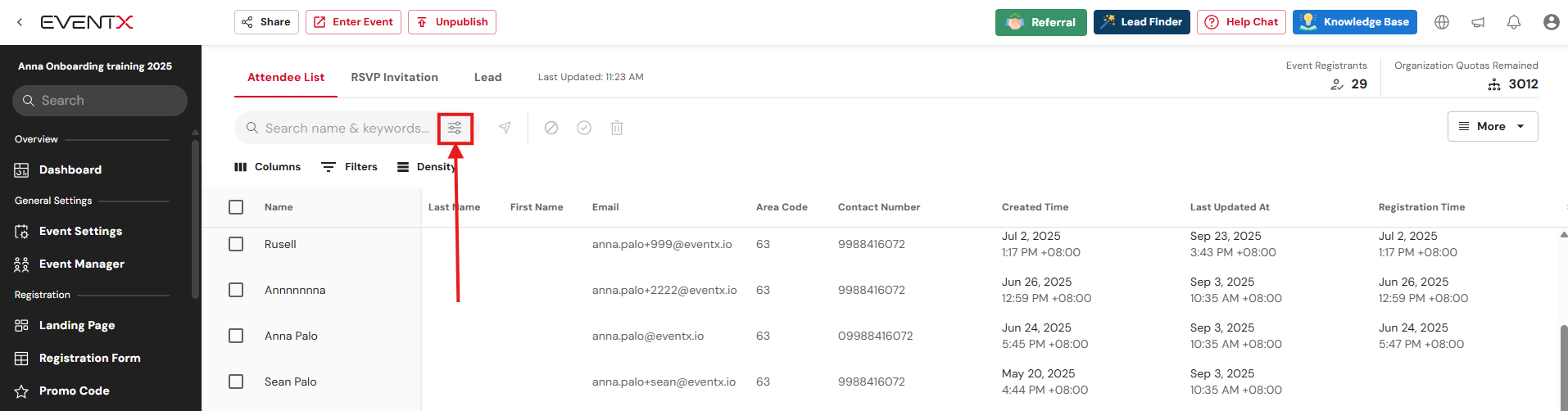This screenshot has width=1568, height=411.
Task: Tick the checkbox next to Anna Palo
Action: [236, 336]
